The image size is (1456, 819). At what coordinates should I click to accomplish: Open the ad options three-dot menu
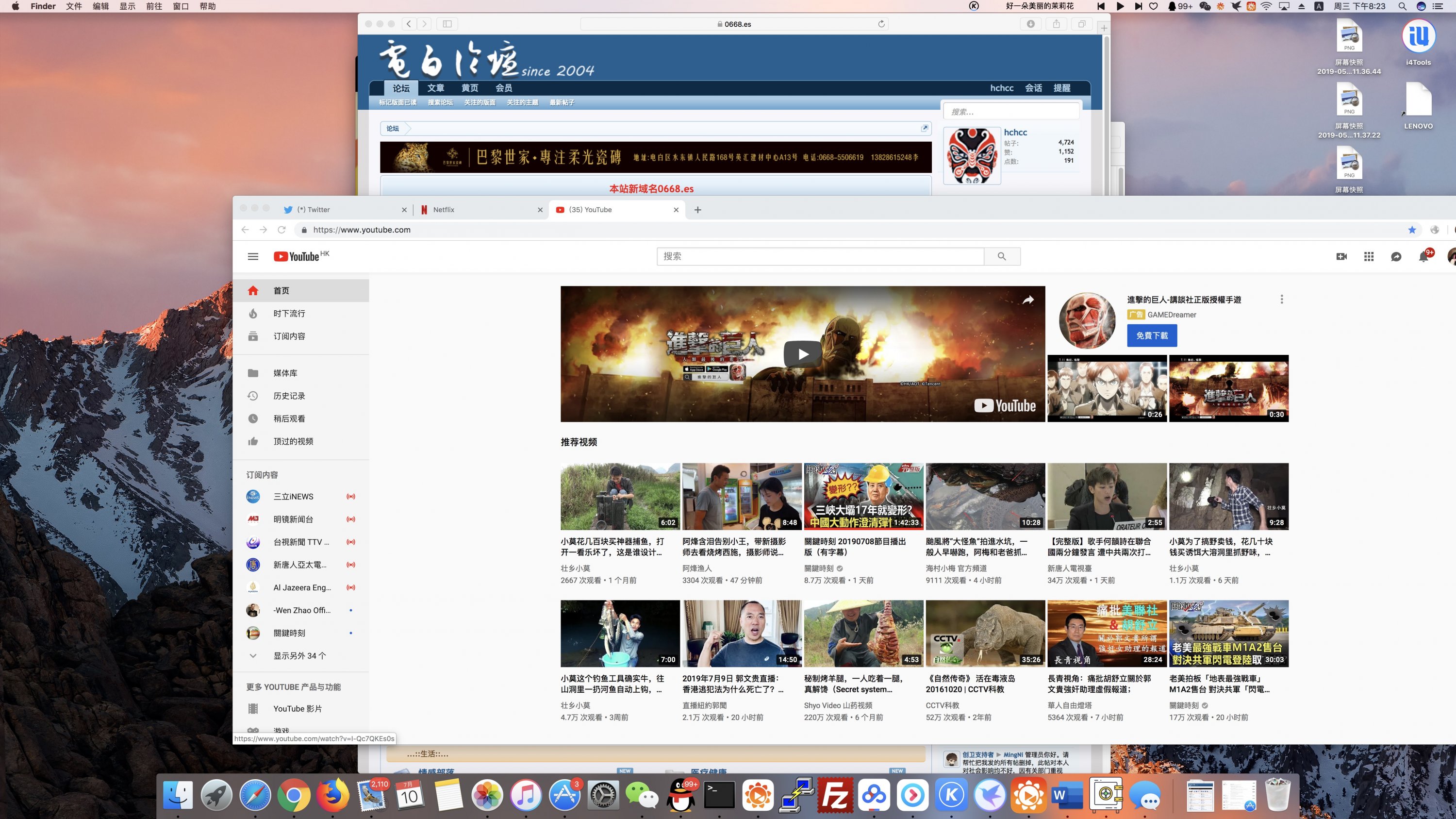[x=1281, y=299]
